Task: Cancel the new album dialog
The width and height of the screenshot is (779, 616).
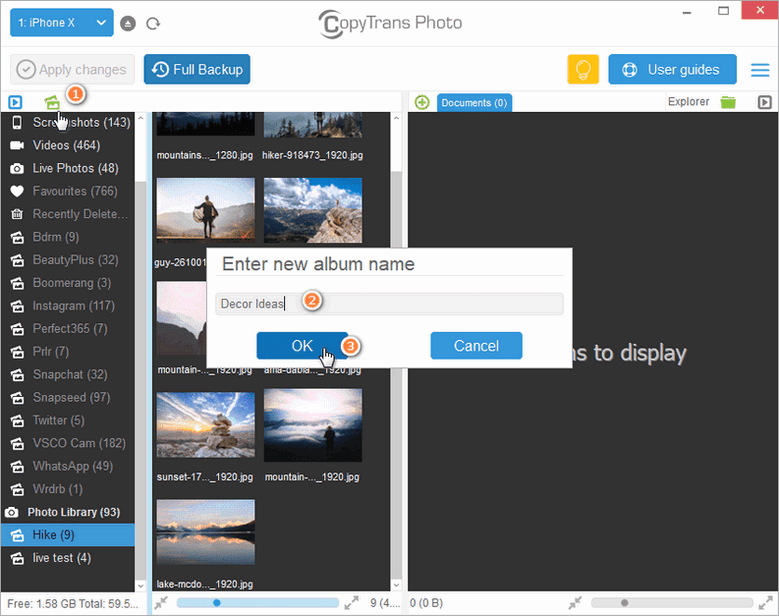Action: [476, 346]
